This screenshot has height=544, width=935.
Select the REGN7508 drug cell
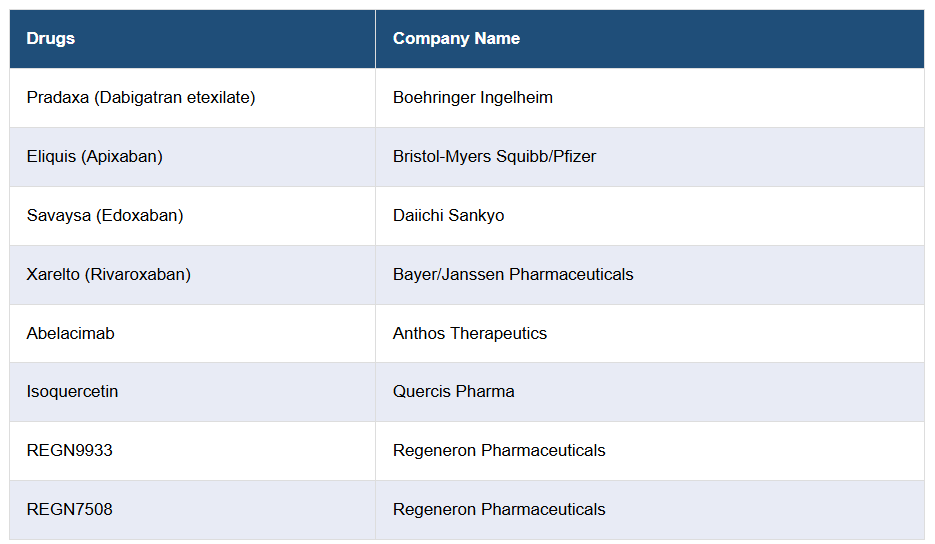70,510
